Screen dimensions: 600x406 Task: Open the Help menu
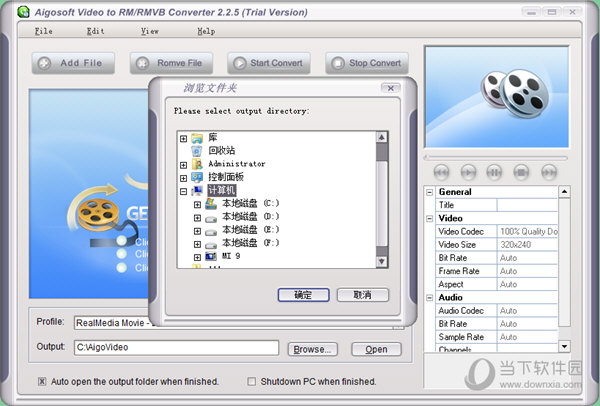[206, 31]
